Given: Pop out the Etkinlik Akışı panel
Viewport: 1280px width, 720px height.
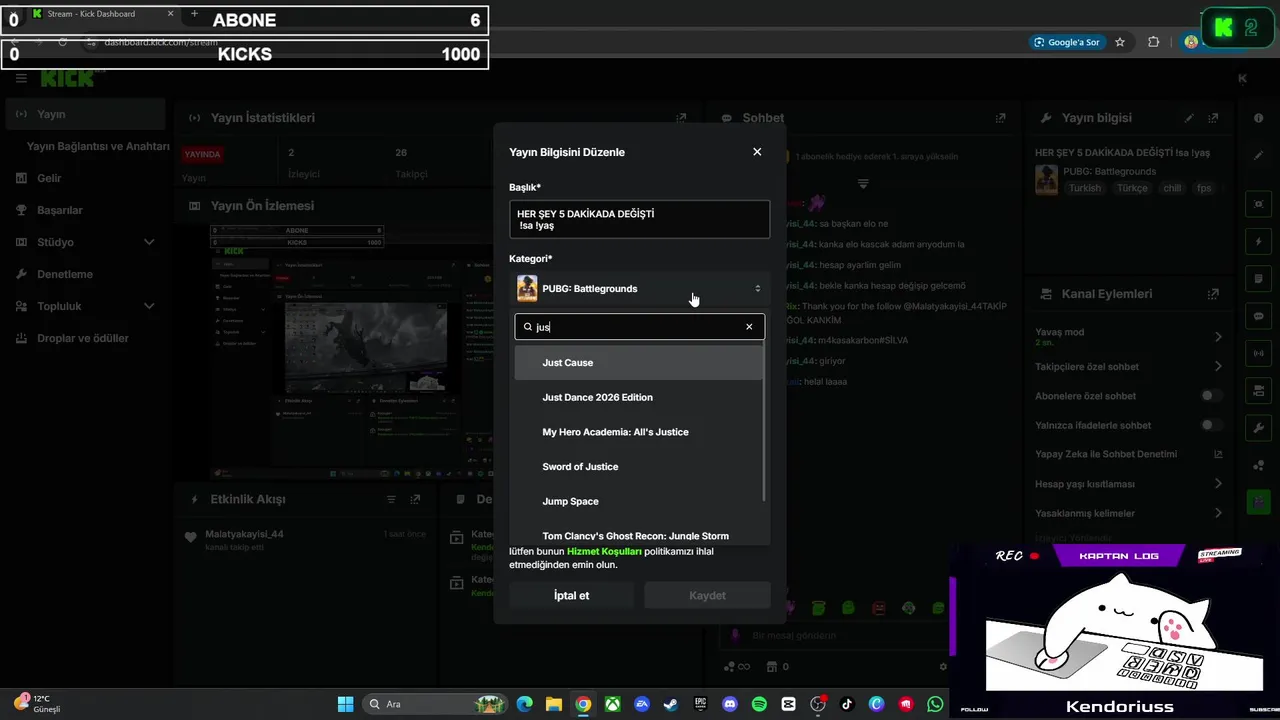Looking at the screenshot, I should 415,499.
